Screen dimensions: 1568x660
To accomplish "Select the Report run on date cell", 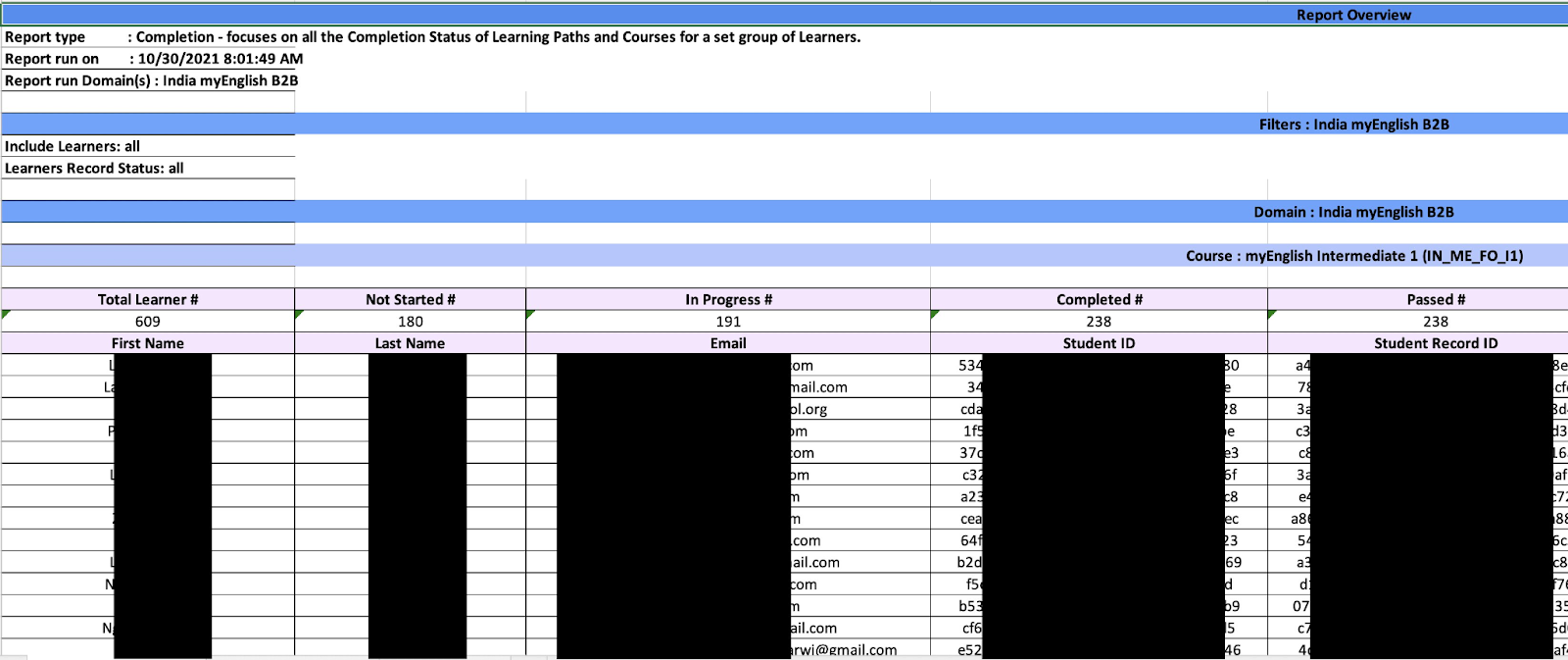I will tap(154, 59).
